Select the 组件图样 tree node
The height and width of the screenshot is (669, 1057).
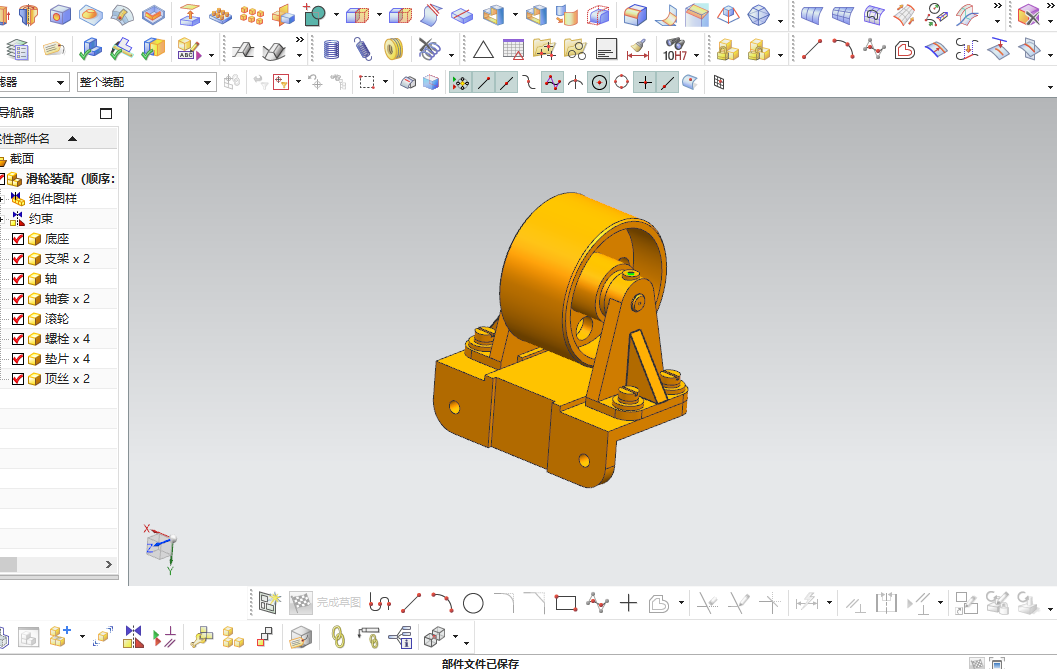(x=53, y=199)
